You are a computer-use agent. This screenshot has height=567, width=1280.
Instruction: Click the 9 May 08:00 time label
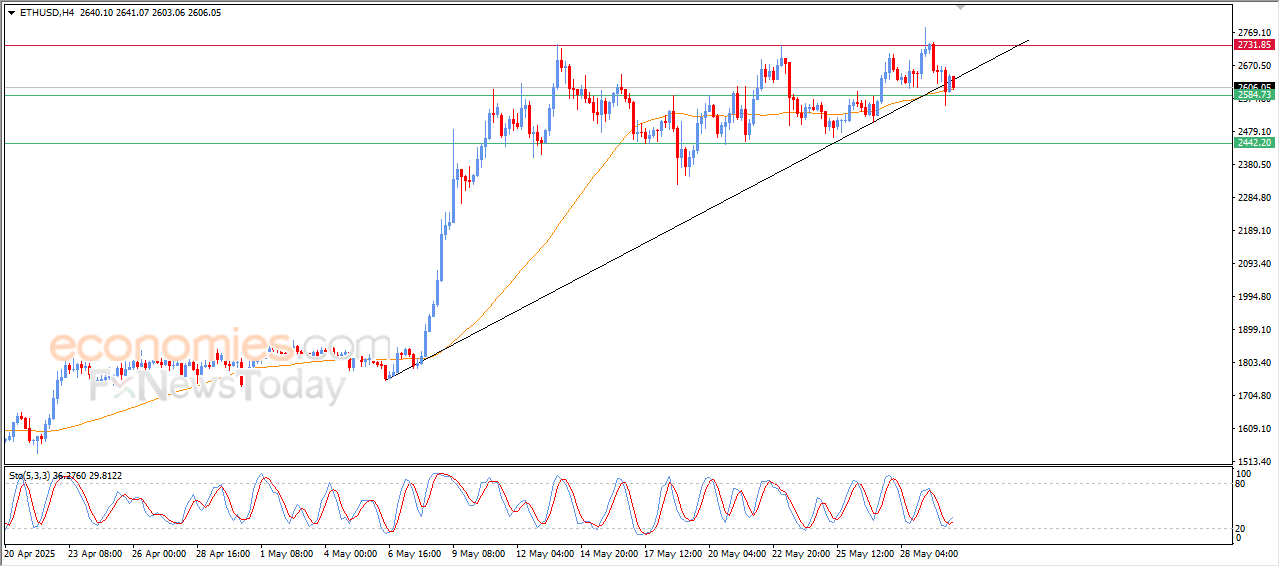(x=479, y=553)
